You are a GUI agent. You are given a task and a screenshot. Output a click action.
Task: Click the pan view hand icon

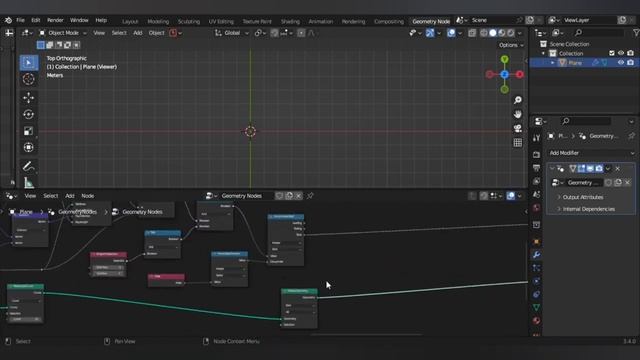tap(518, 114)
